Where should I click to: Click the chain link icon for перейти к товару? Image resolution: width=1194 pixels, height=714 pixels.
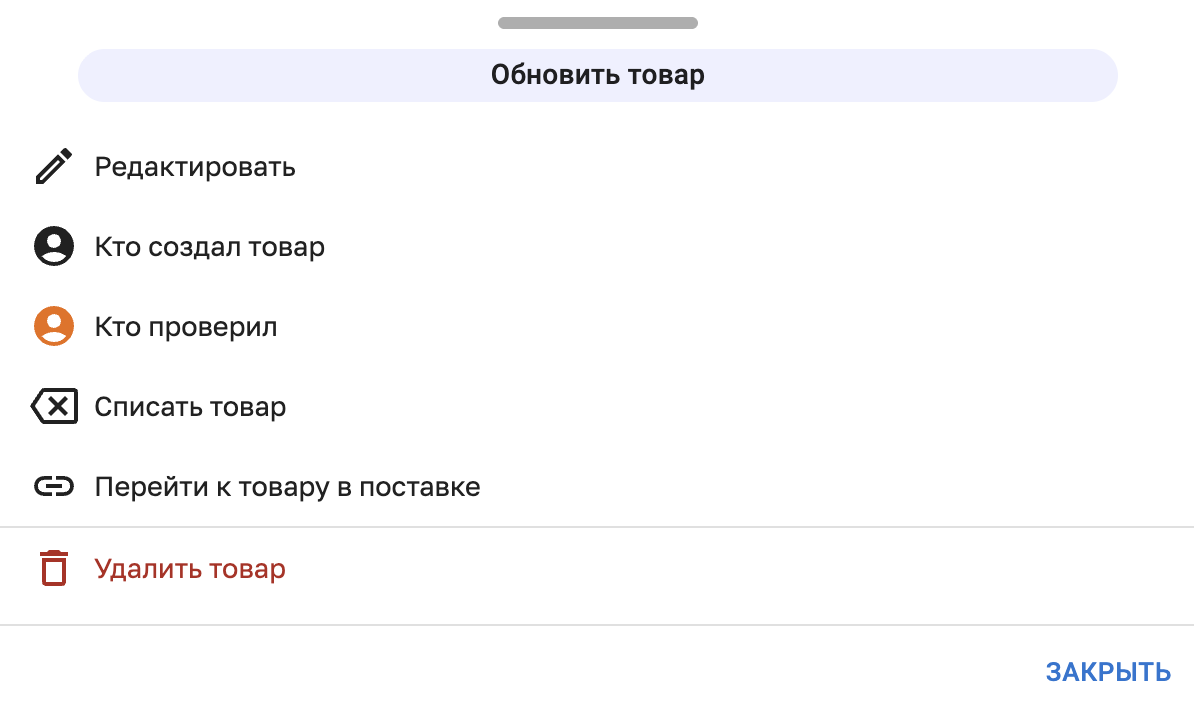(55, 486)
